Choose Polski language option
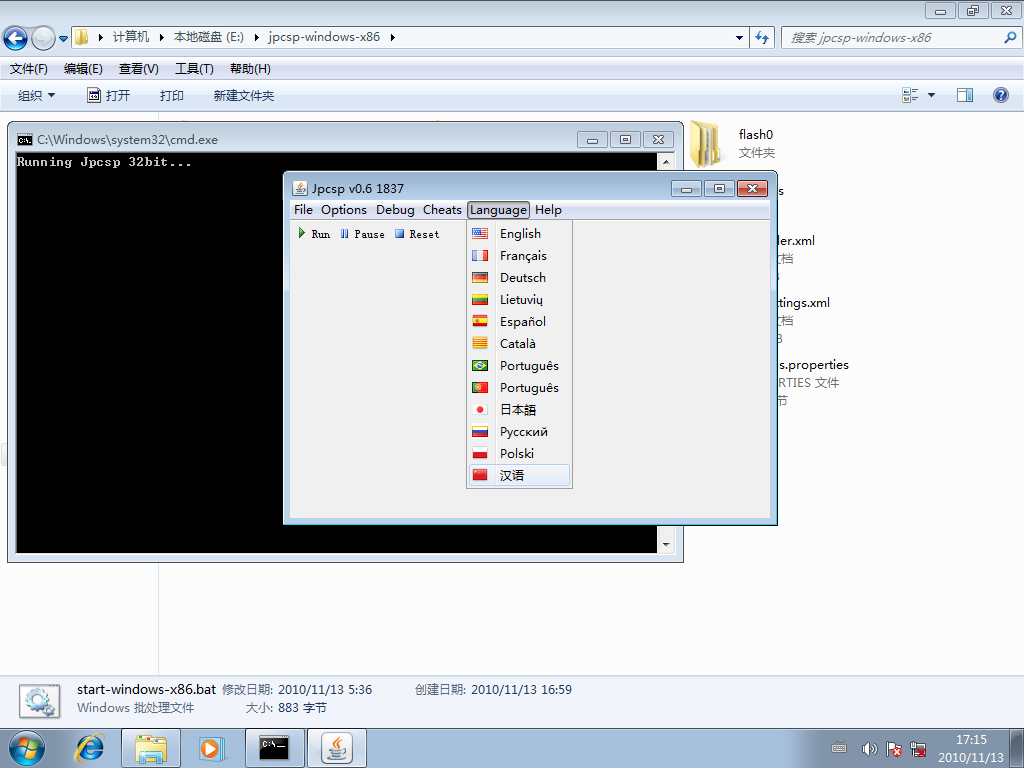The height and width of the screenshot is (768, 1024). click(x=519, y=453)
